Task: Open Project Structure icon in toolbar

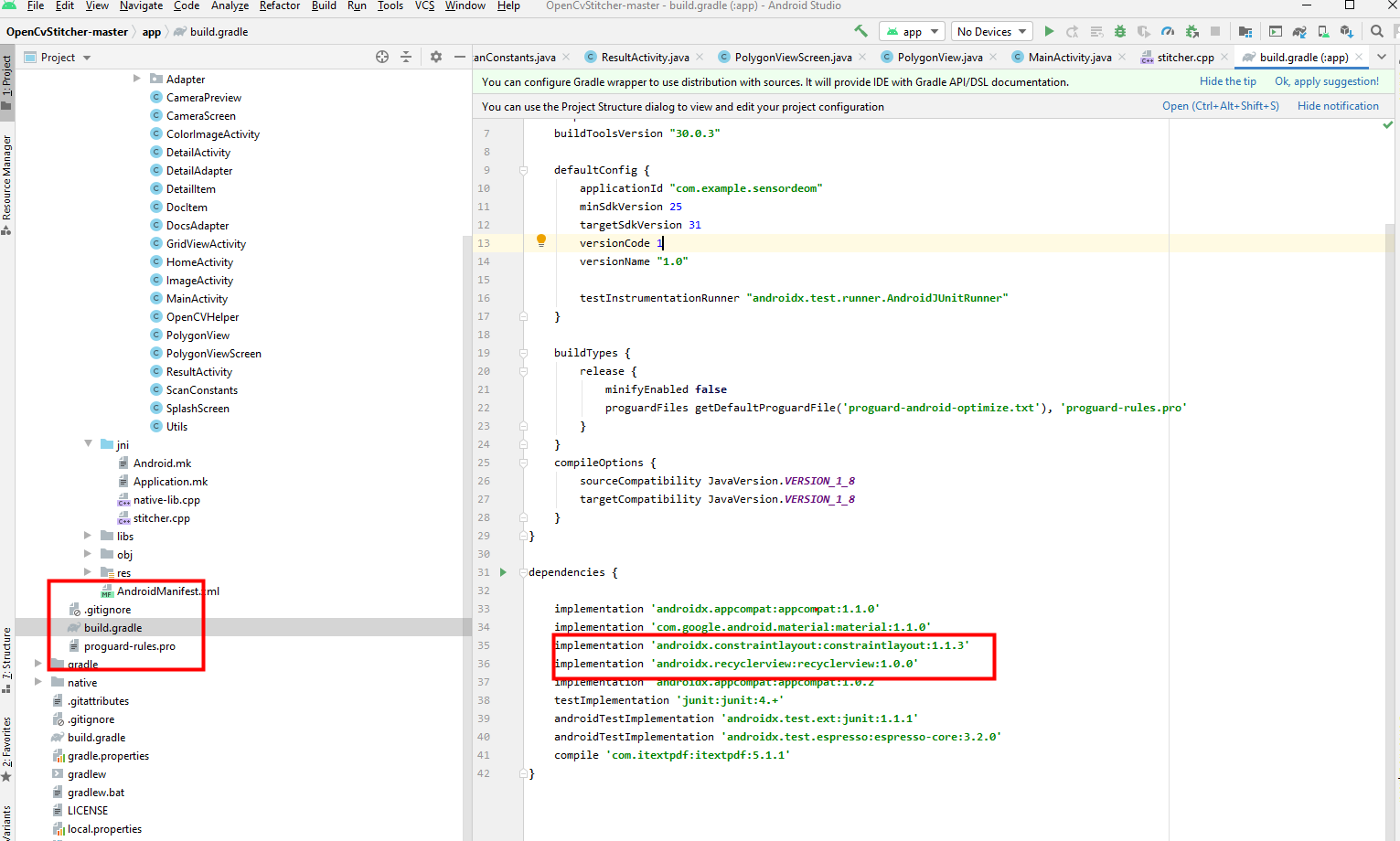Action: click(1245, 32)
